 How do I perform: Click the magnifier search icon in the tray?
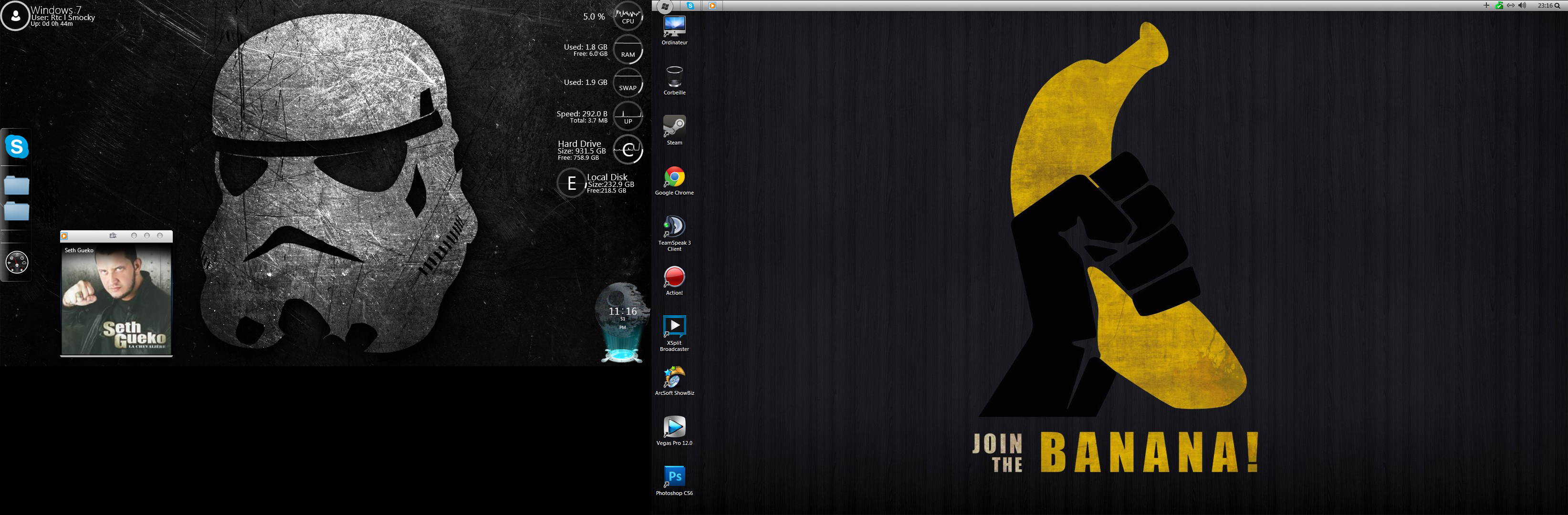point(1558,5)
